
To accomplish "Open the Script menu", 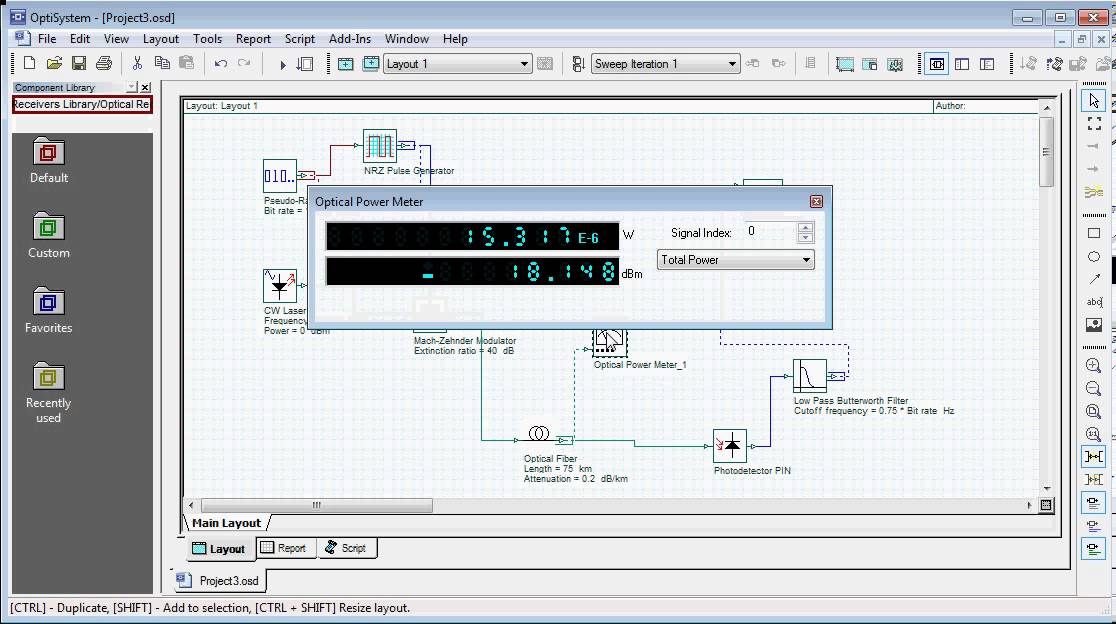I will coord(300,39).
